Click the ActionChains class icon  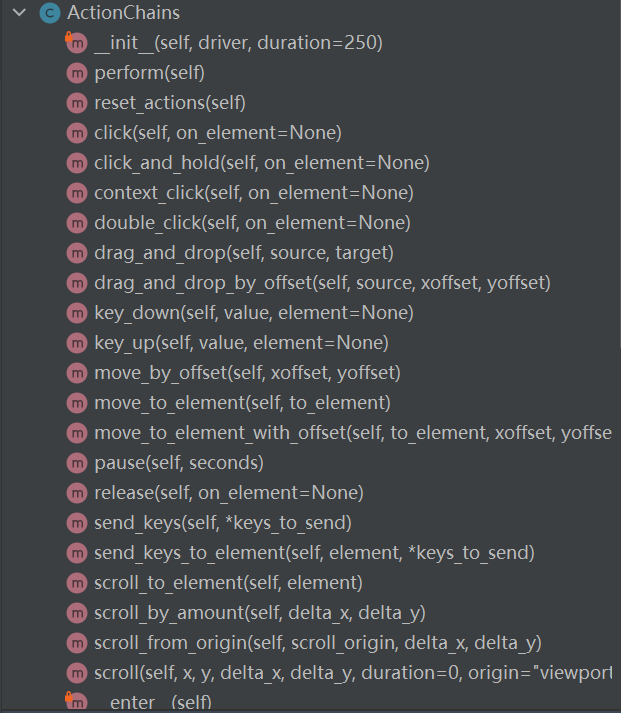(49, 14)
